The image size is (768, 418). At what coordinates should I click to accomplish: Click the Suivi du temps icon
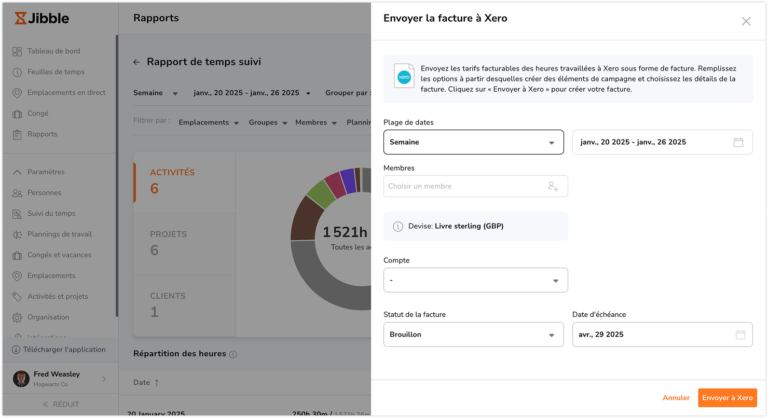pos(17,214)
